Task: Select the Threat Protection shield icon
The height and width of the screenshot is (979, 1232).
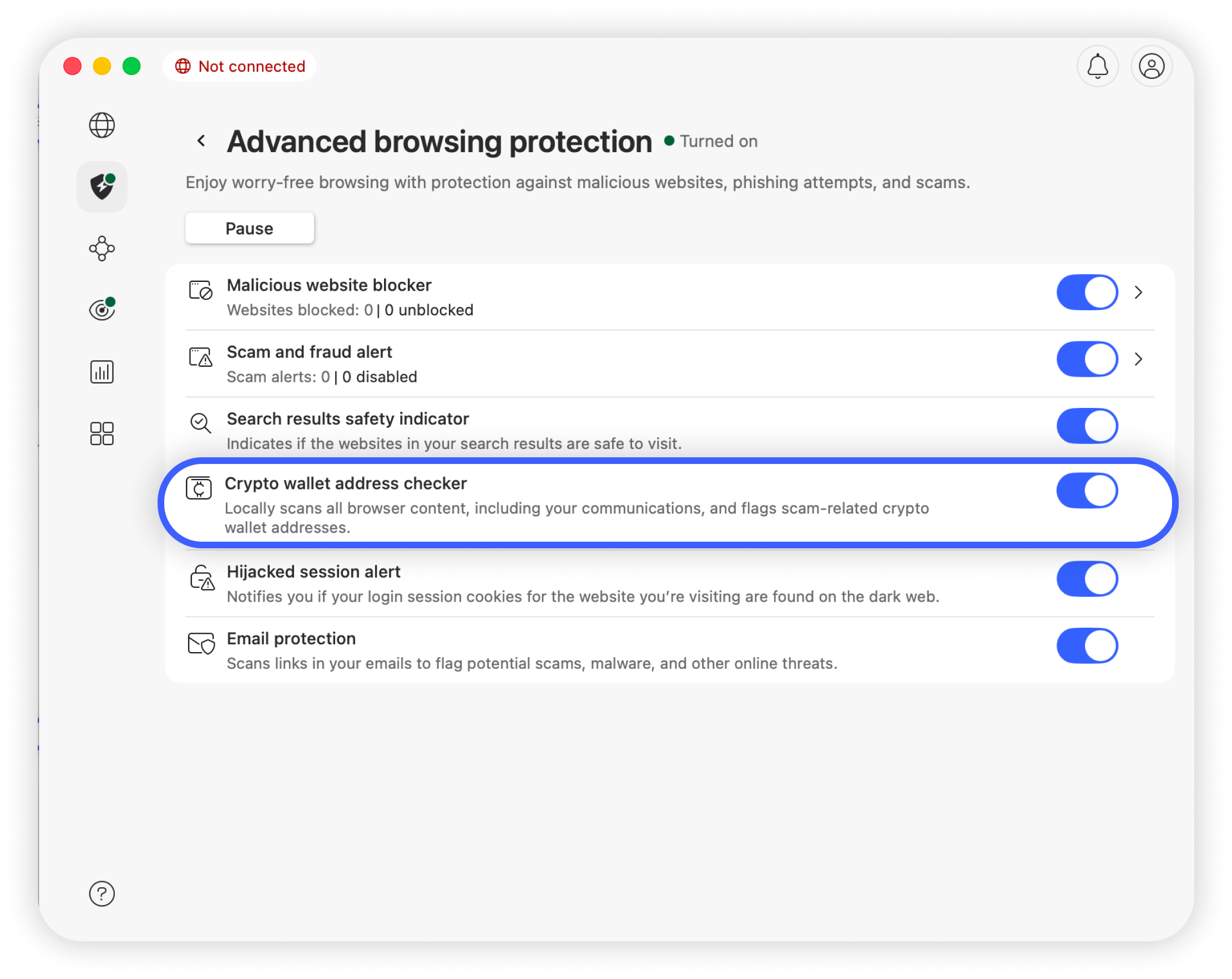Action: point(102,187)
